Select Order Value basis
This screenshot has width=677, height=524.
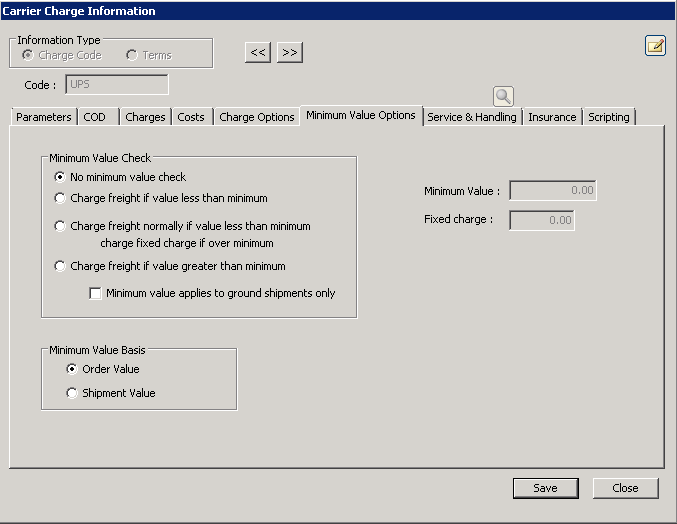(72, 369)
